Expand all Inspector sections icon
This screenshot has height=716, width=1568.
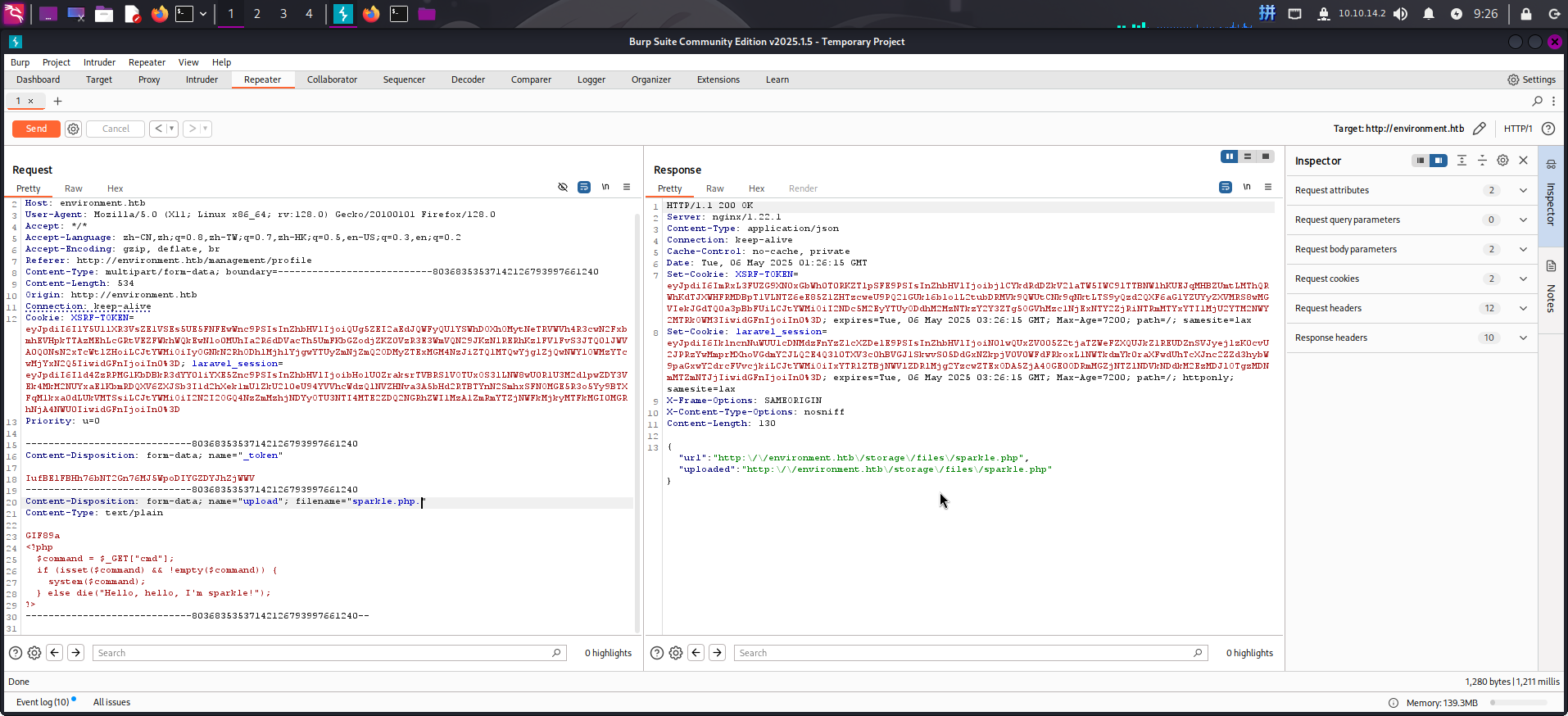pyautogui.click(x=1462, y=161)
